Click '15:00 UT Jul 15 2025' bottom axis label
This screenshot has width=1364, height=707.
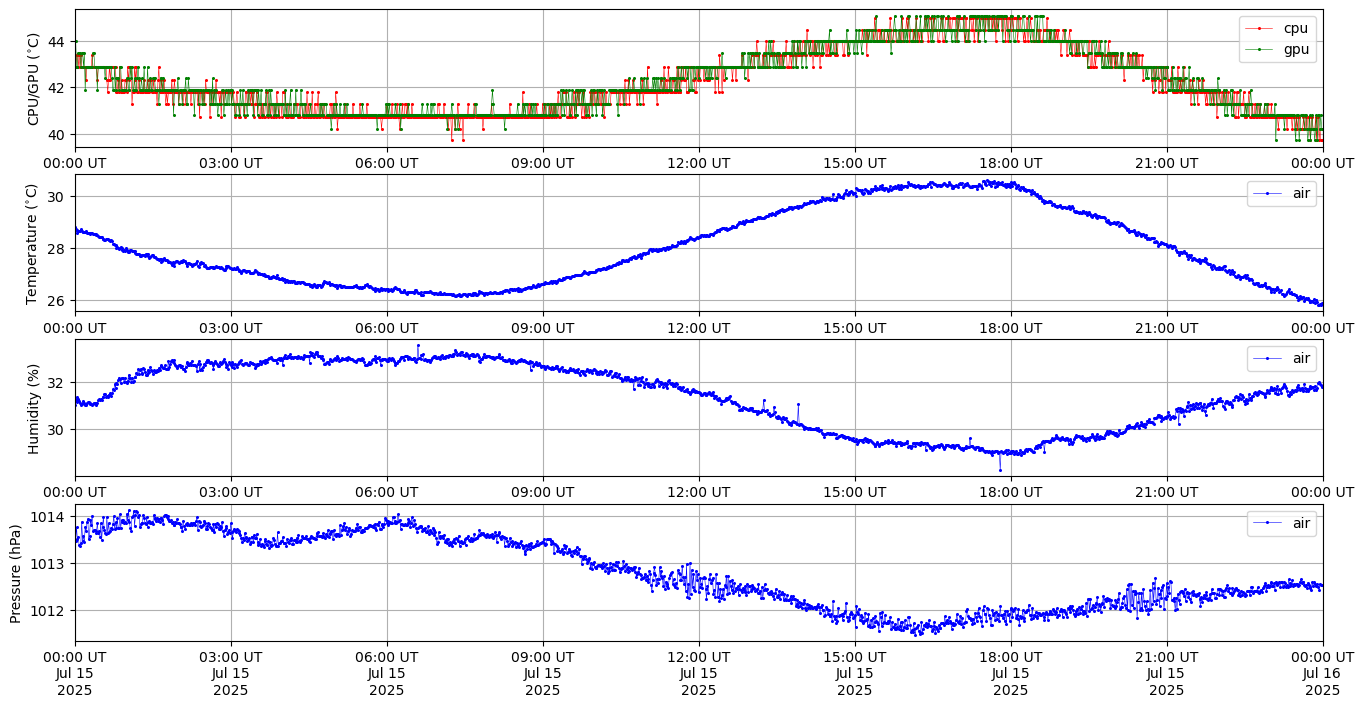tap(855, 674)
